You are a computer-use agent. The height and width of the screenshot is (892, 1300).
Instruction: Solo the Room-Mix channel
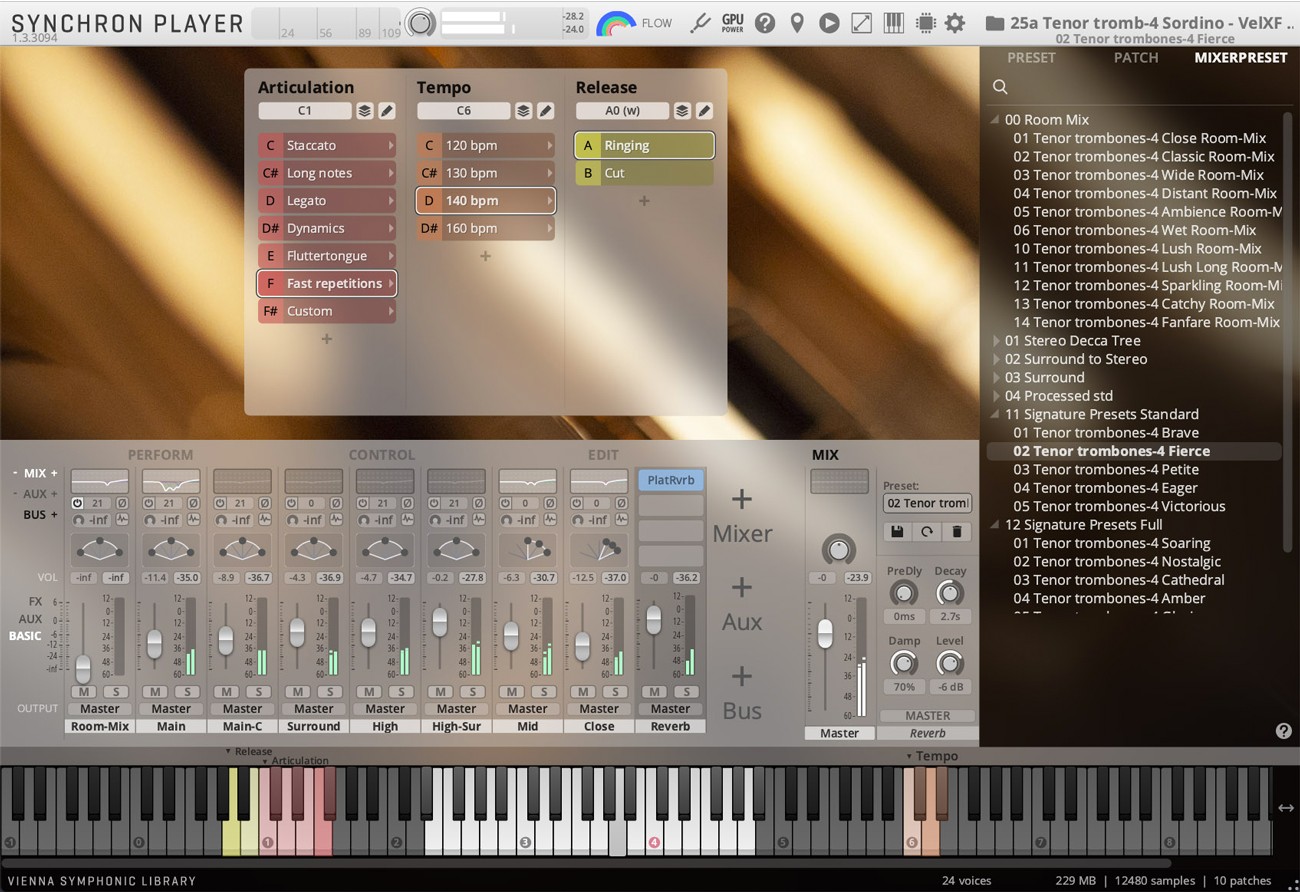coord(116,692)
